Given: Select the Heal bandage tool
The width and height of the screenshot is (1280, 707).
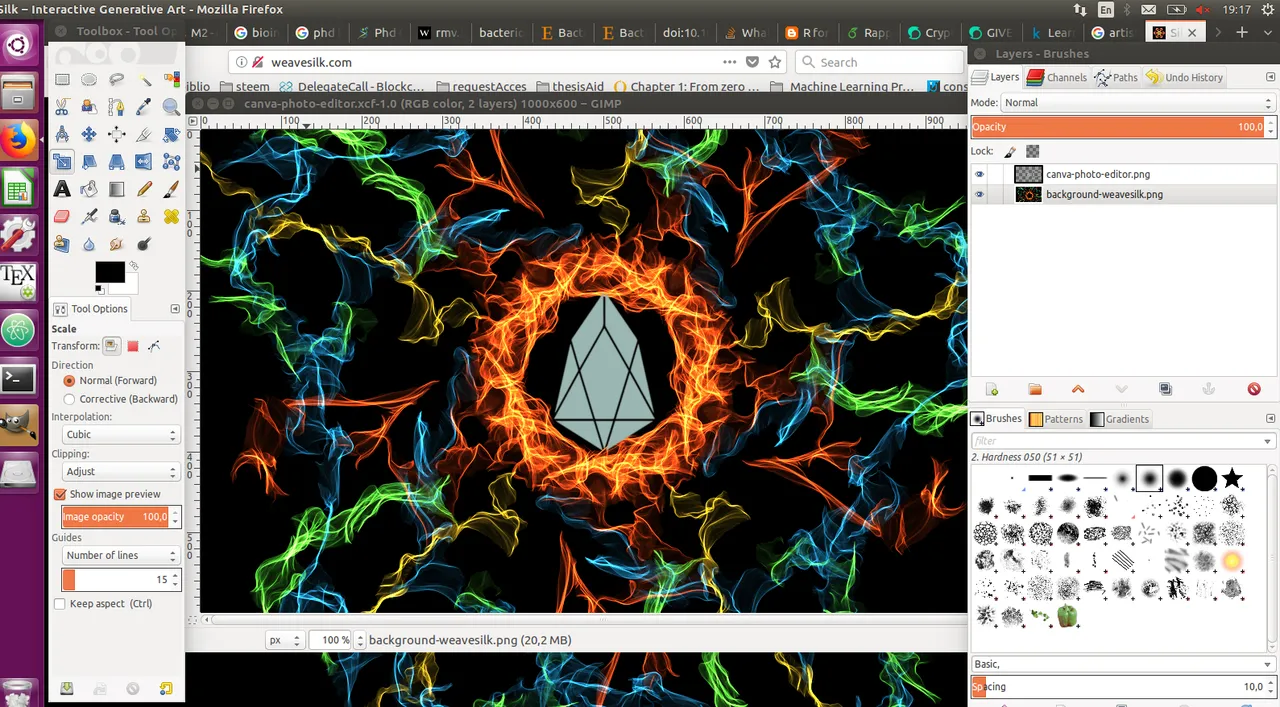Looking at the screenshot, I should 171,215.
